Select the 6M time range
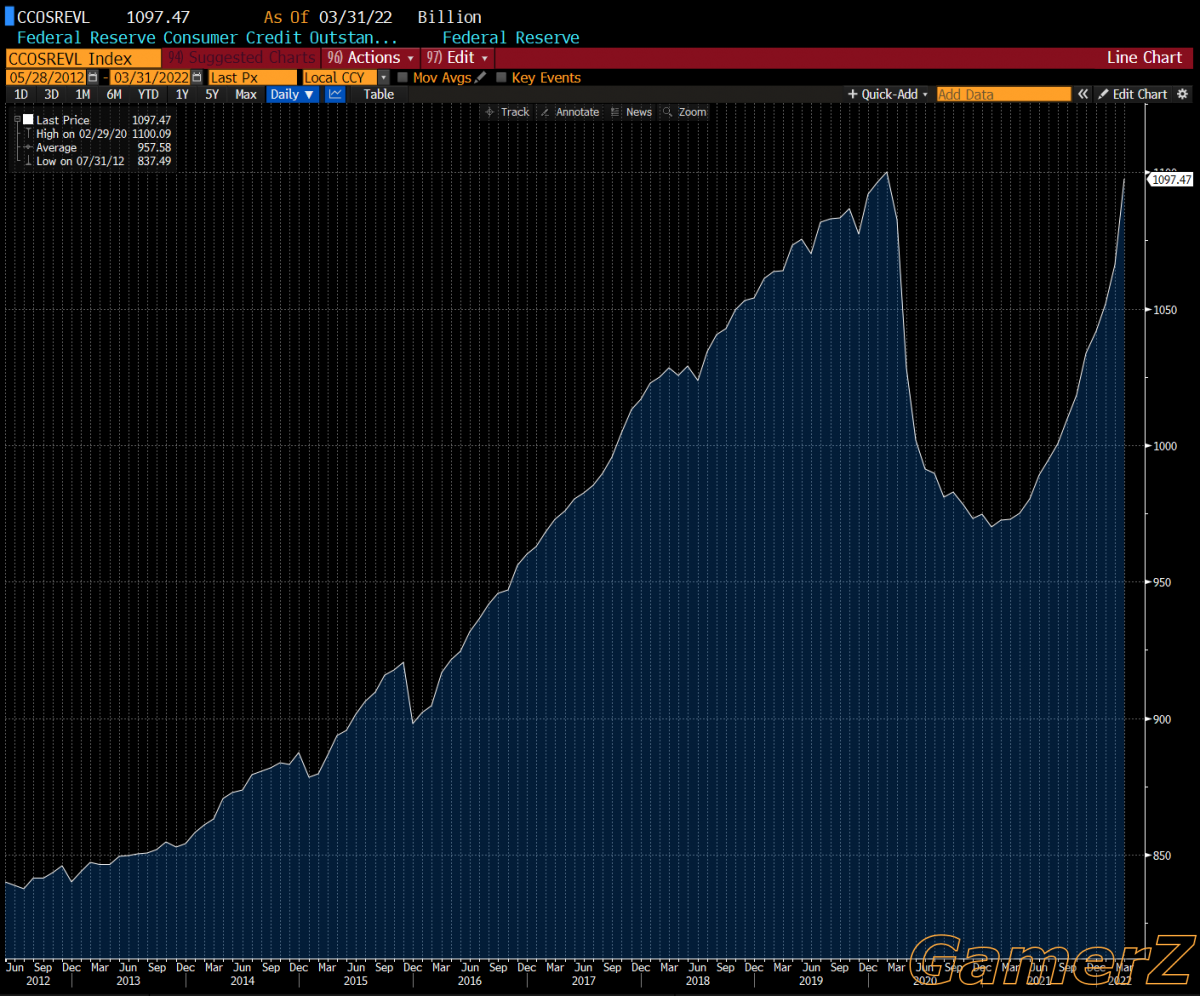 [x=114, y=94]
